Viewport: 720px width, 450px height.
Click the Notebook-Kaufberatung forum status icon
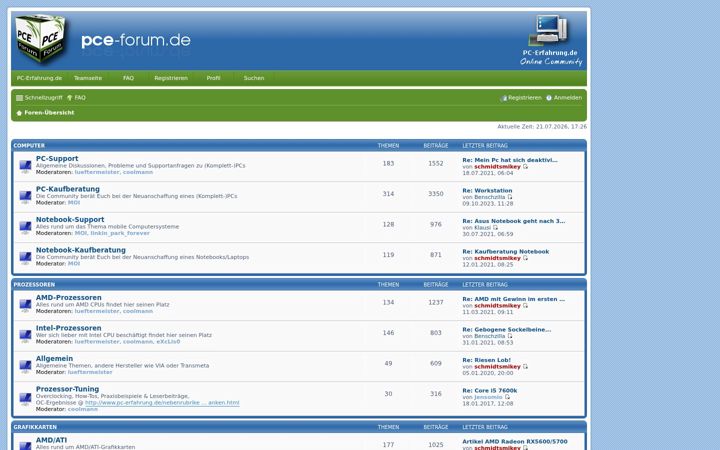tap(25, 257)
